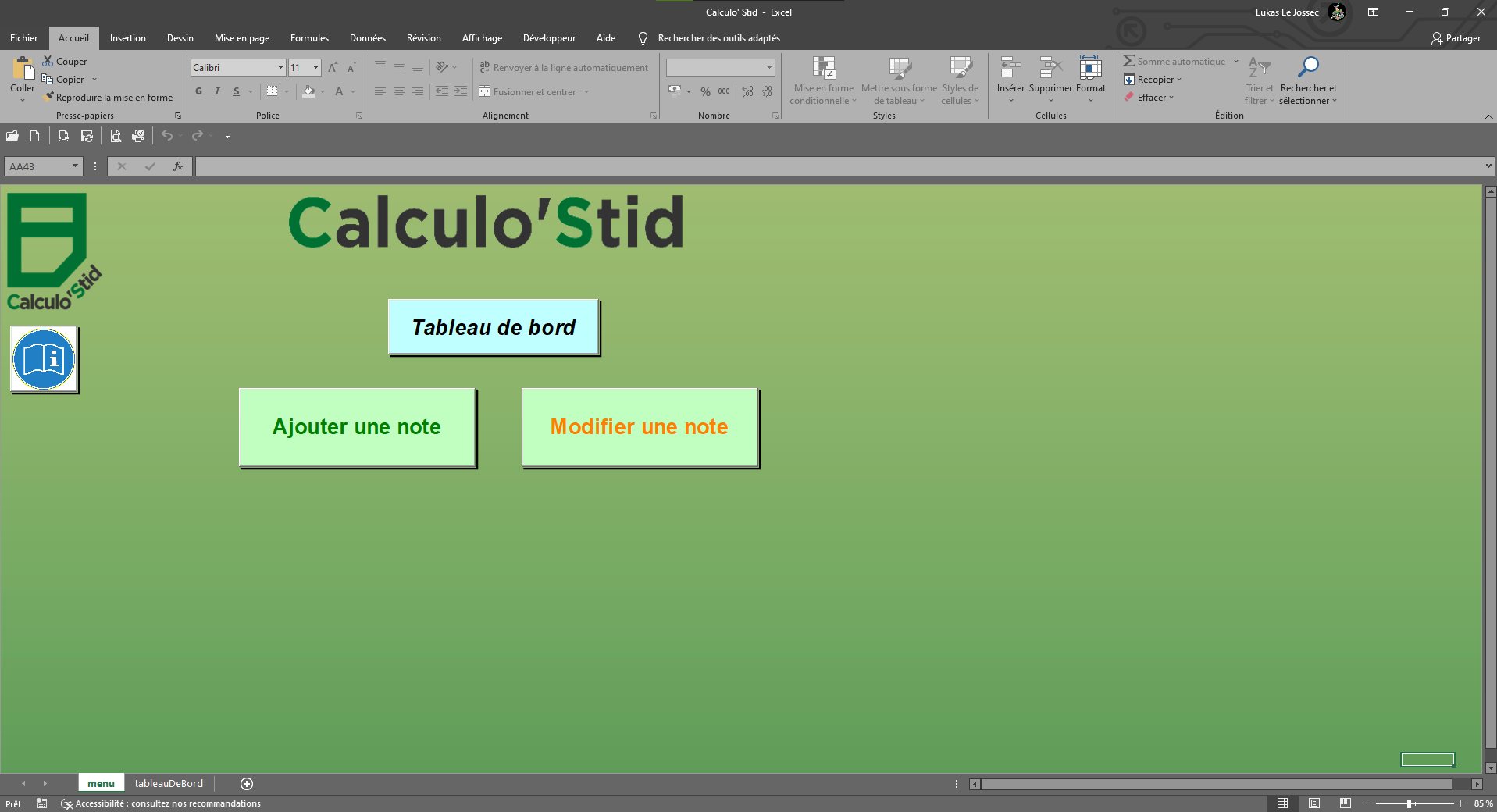Click the insert function fx icon
The height and width of the screenshot is (812, 1497).
pyautogui.click(x=178, y=166)
